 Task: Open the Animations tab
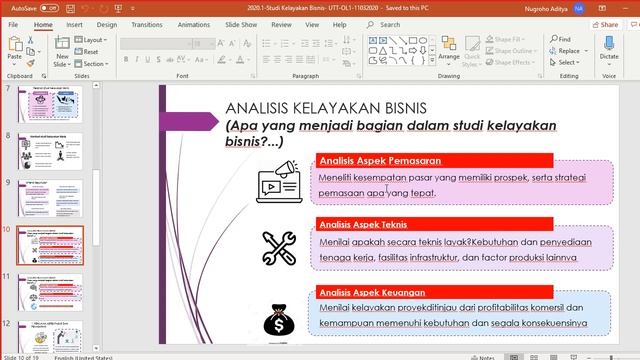[193, 24]
